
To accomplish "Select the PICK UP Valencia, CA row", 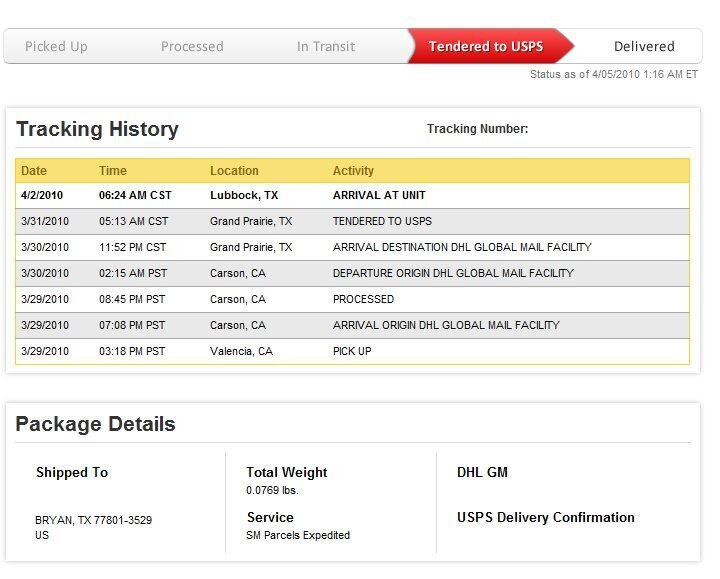I will click(352, 352).
